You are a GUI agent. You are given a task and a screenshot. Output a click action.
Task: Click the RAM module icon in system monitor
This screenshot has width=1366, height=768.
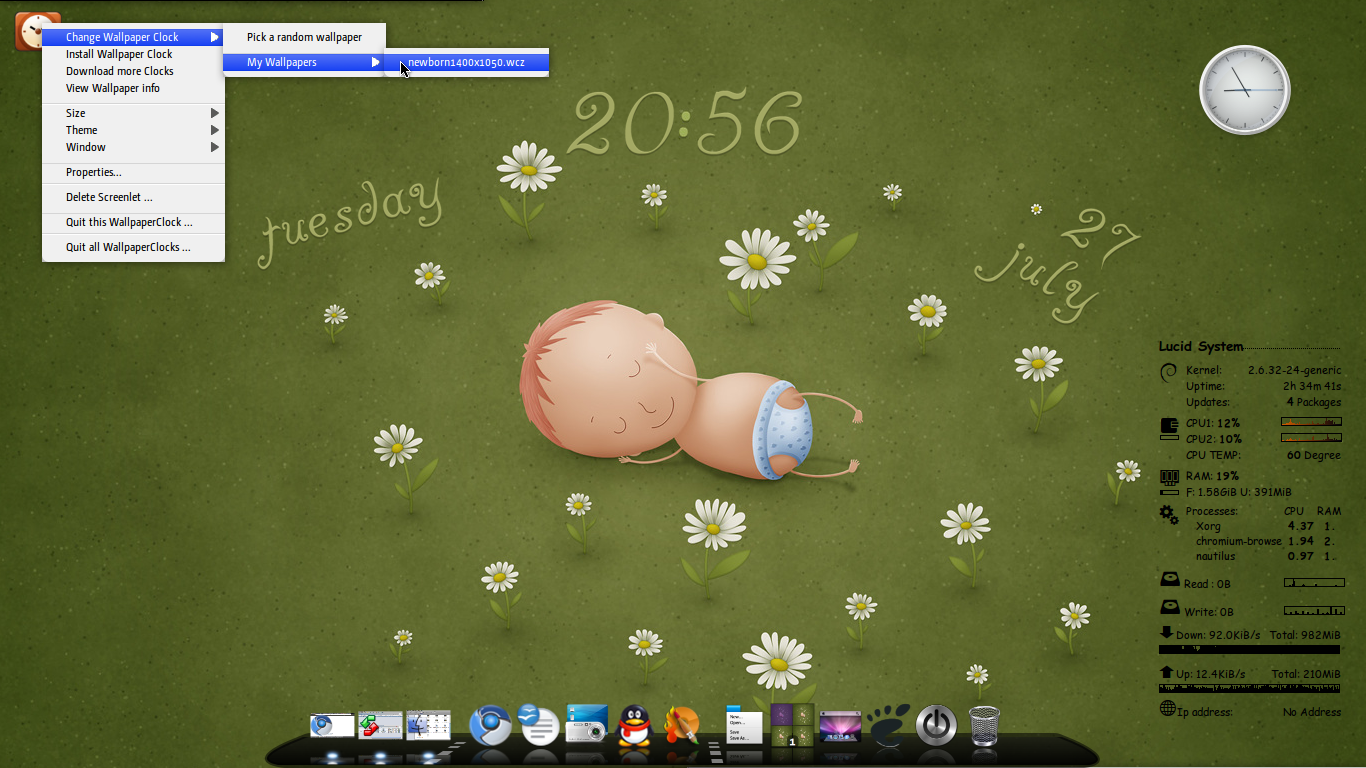(1169, 477)
